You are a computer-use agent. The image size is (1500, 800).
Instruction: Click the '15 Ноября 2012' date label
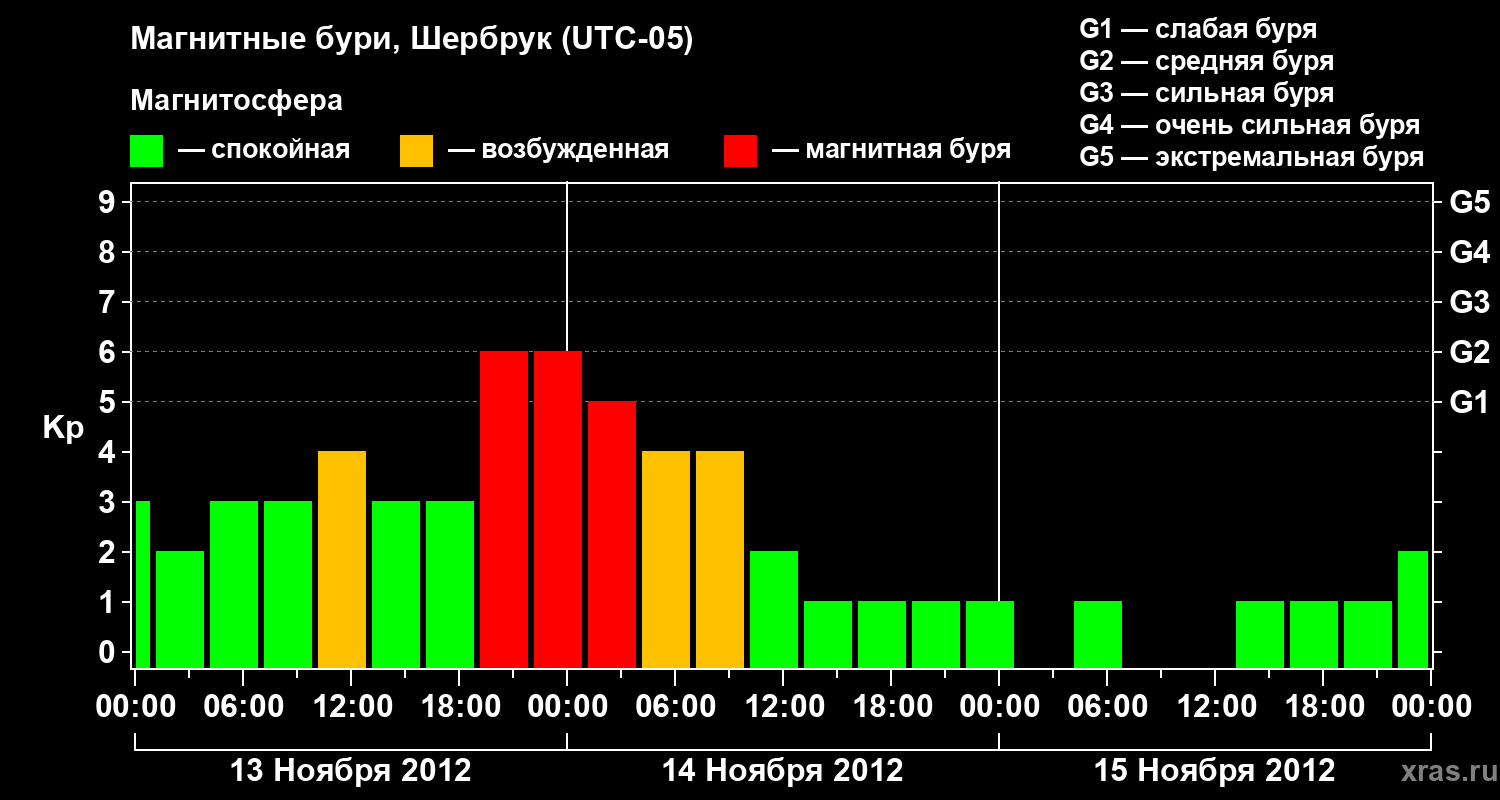(1215, 770)
